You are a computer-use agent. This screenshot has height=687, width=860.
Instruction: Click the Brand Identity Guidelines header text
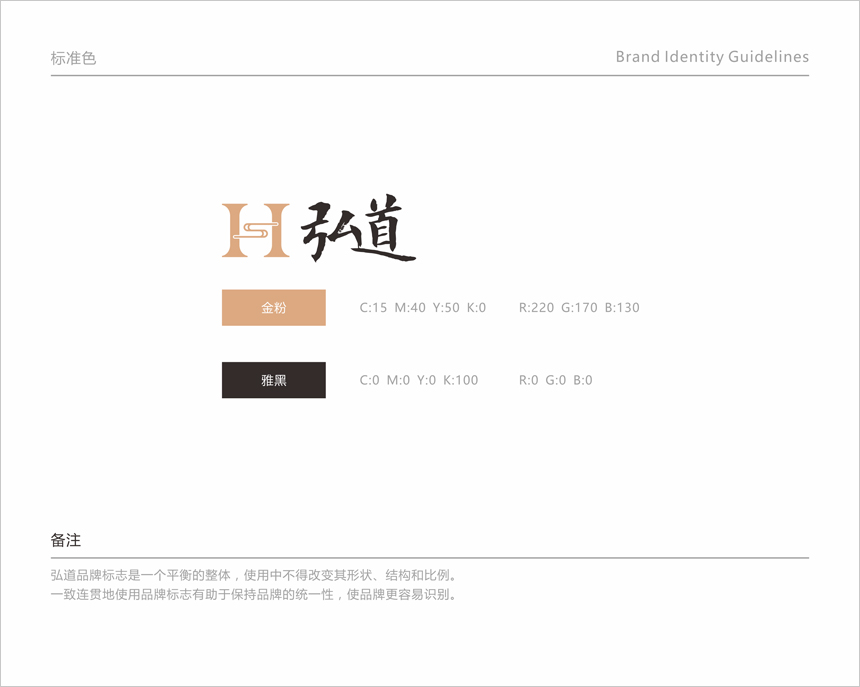click(x=712, y=57)
